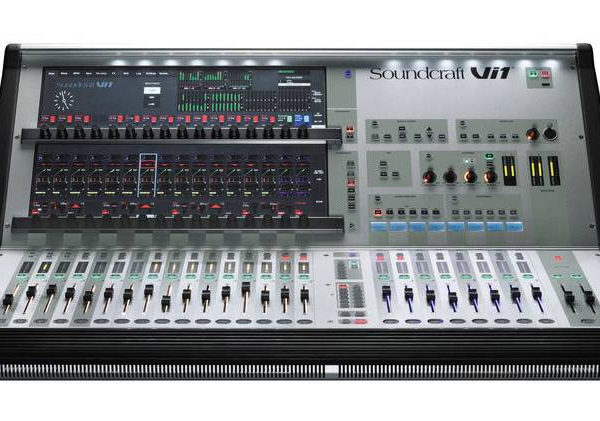This screenshot has width=600, height=421.
Task: Move the leftmost input channel fader
Action: (8, 298)
